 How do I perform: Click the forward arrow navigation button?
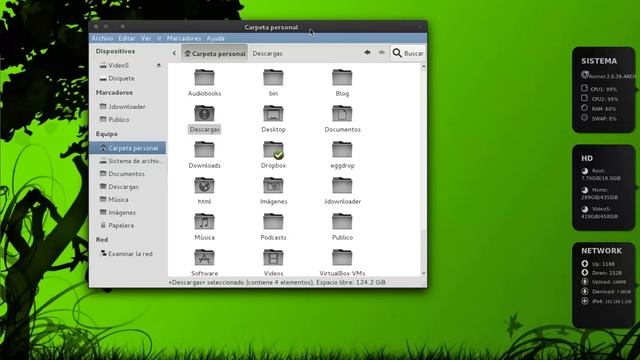[382, 53]
